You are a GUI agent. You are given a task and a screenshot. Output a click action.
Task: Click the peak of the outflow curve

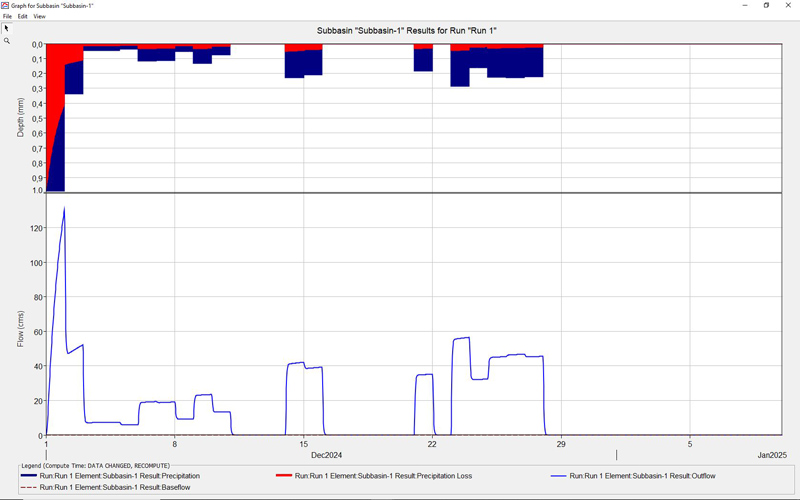click(x=64, y=208)
